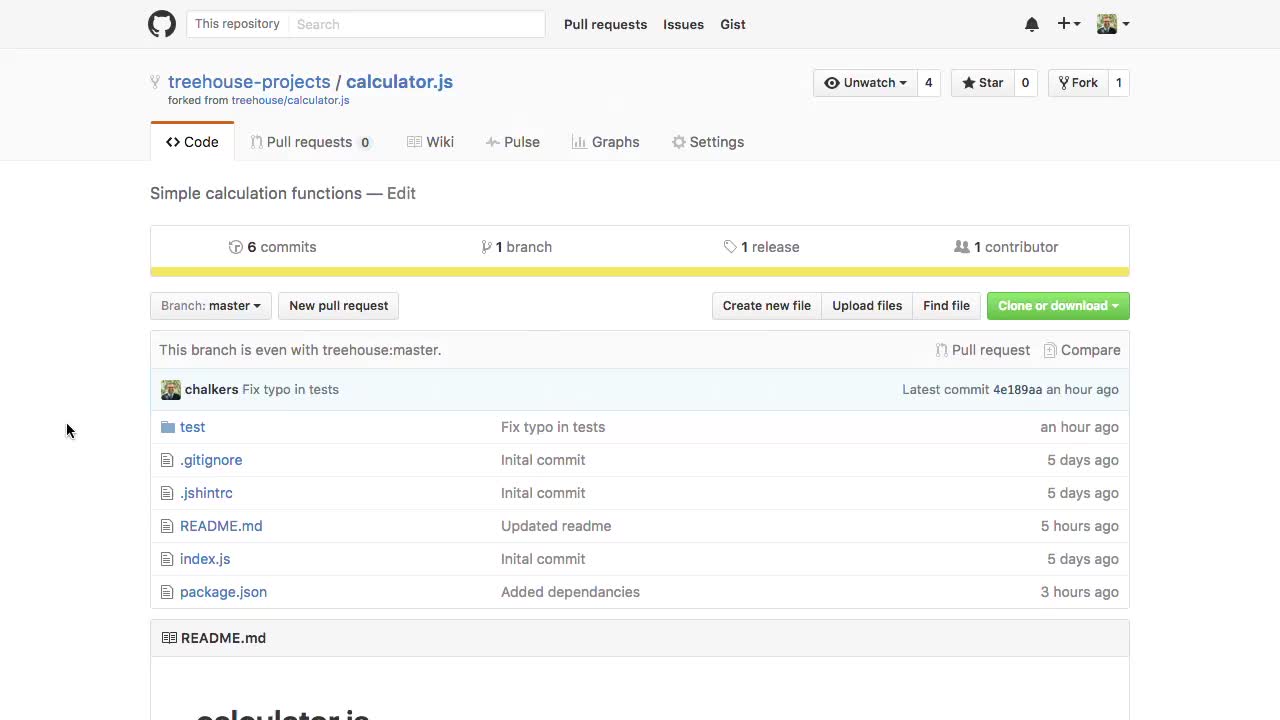
Task: Click the New pull request button
Action: [338, 306]
